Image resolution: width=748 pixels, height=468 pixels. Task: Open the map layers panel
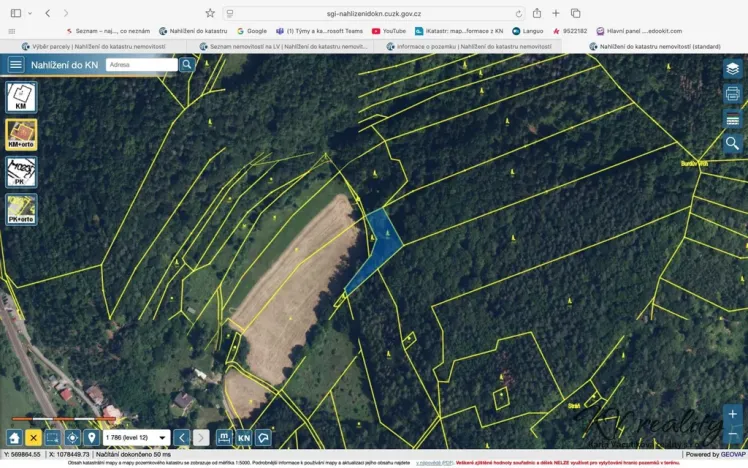tap(733, 69)
